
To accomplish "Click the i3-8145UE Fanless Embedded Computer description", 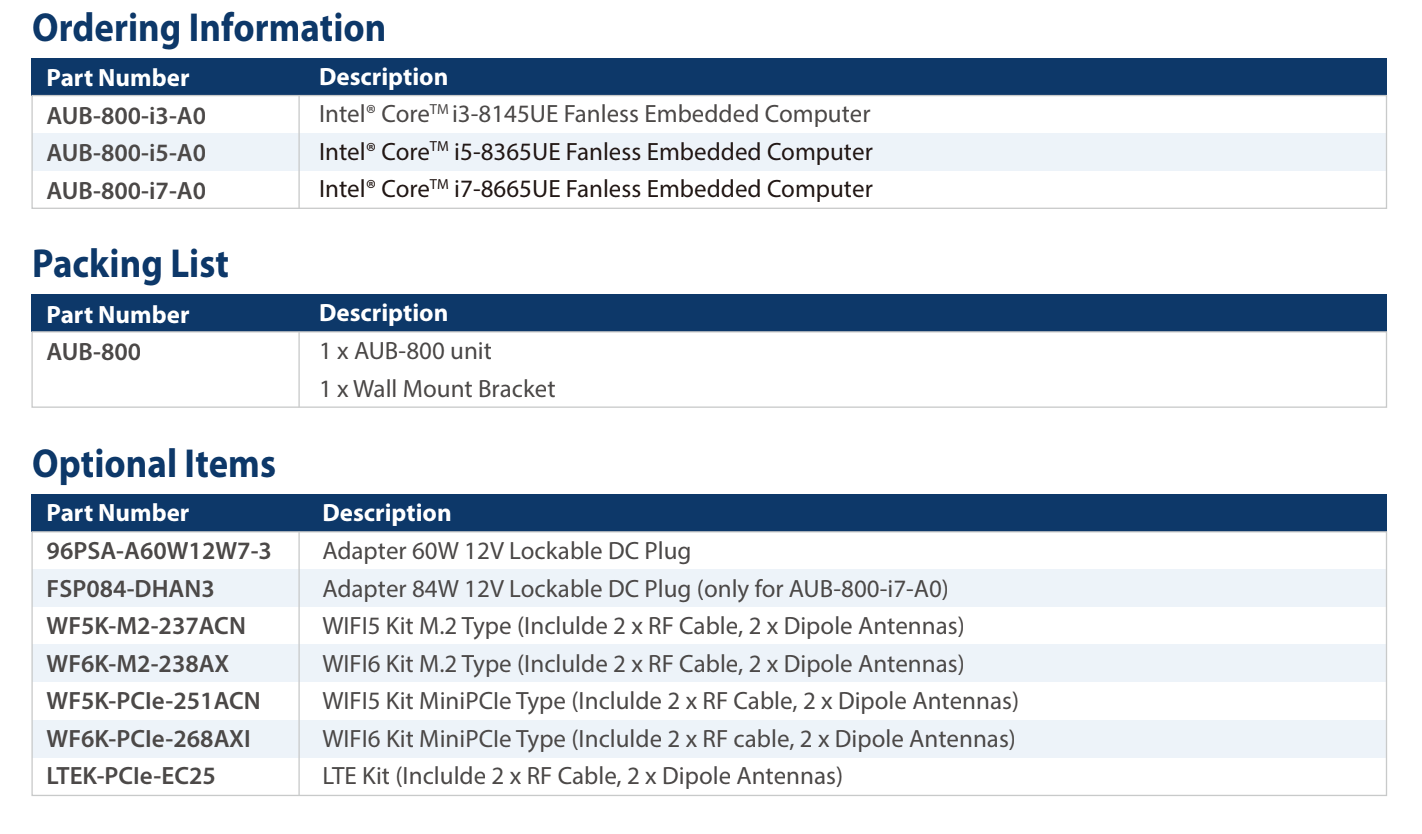I will coord(594,115).
